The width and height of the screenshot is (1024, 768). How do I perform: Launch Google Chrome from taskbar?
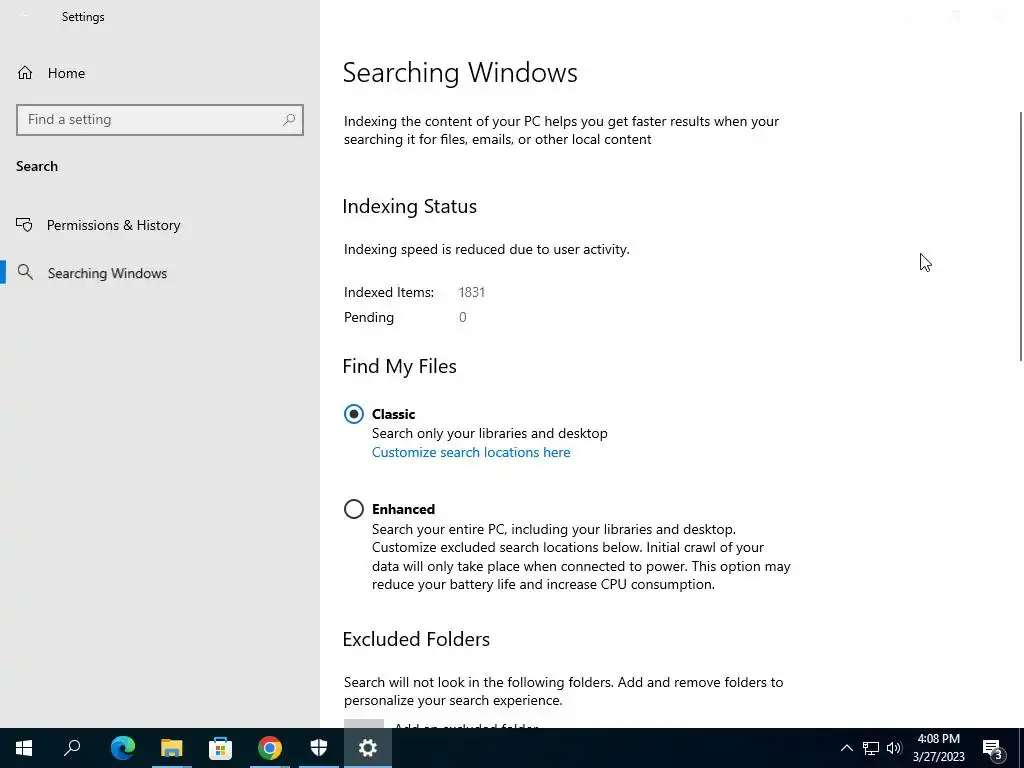pyautogui.click(x=270, y=748)
